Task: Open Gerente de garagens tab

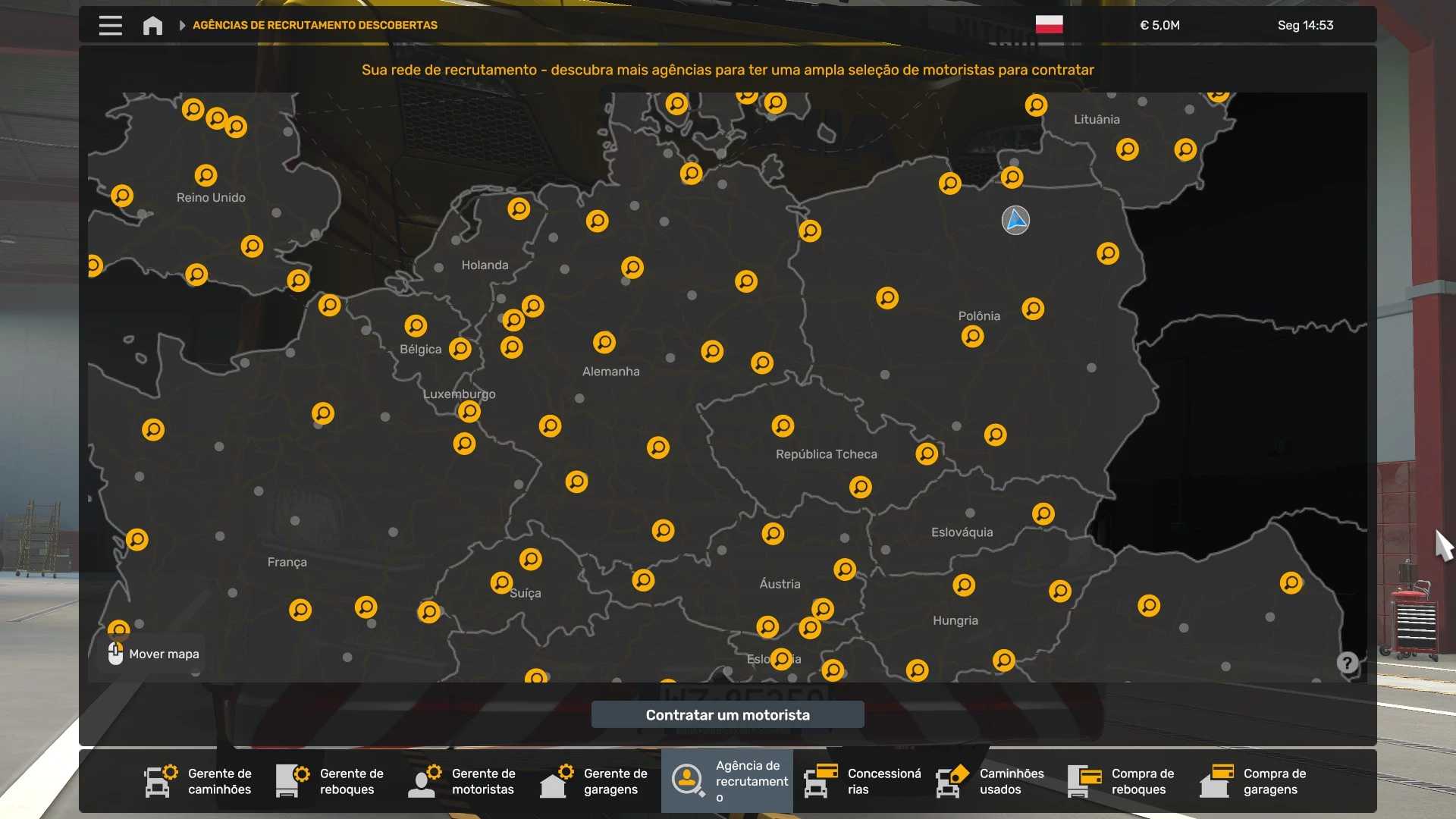Action: [x=595, y=781]
